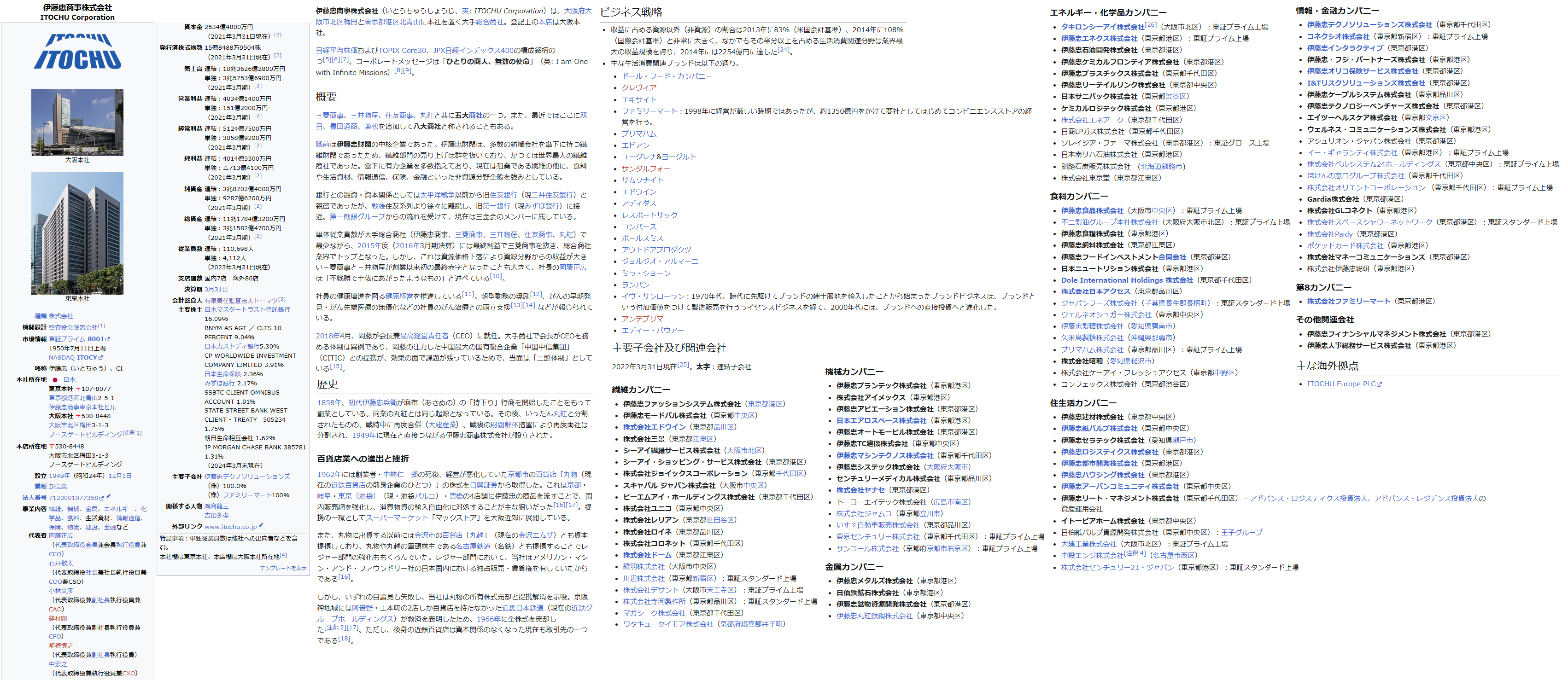
Task: Open the JPX日経インデックス400 link
Action: click(x=473, y=51)
